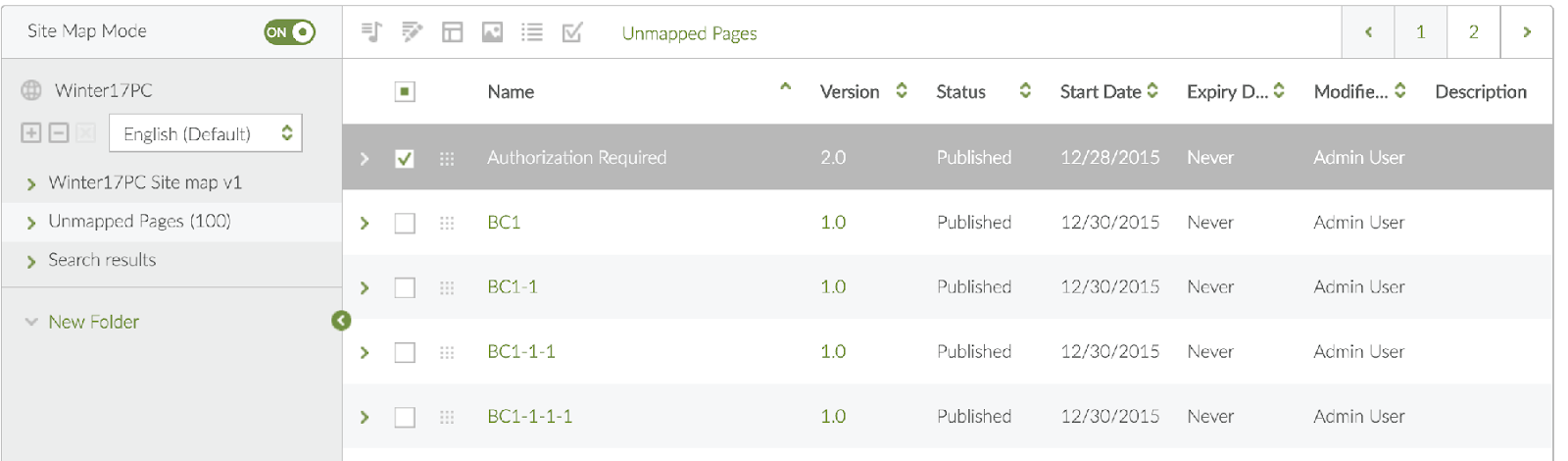This screenshot has height=461, width=1568.
Task: Open the BC1-1-1 page link
Action: click(521, 352)
